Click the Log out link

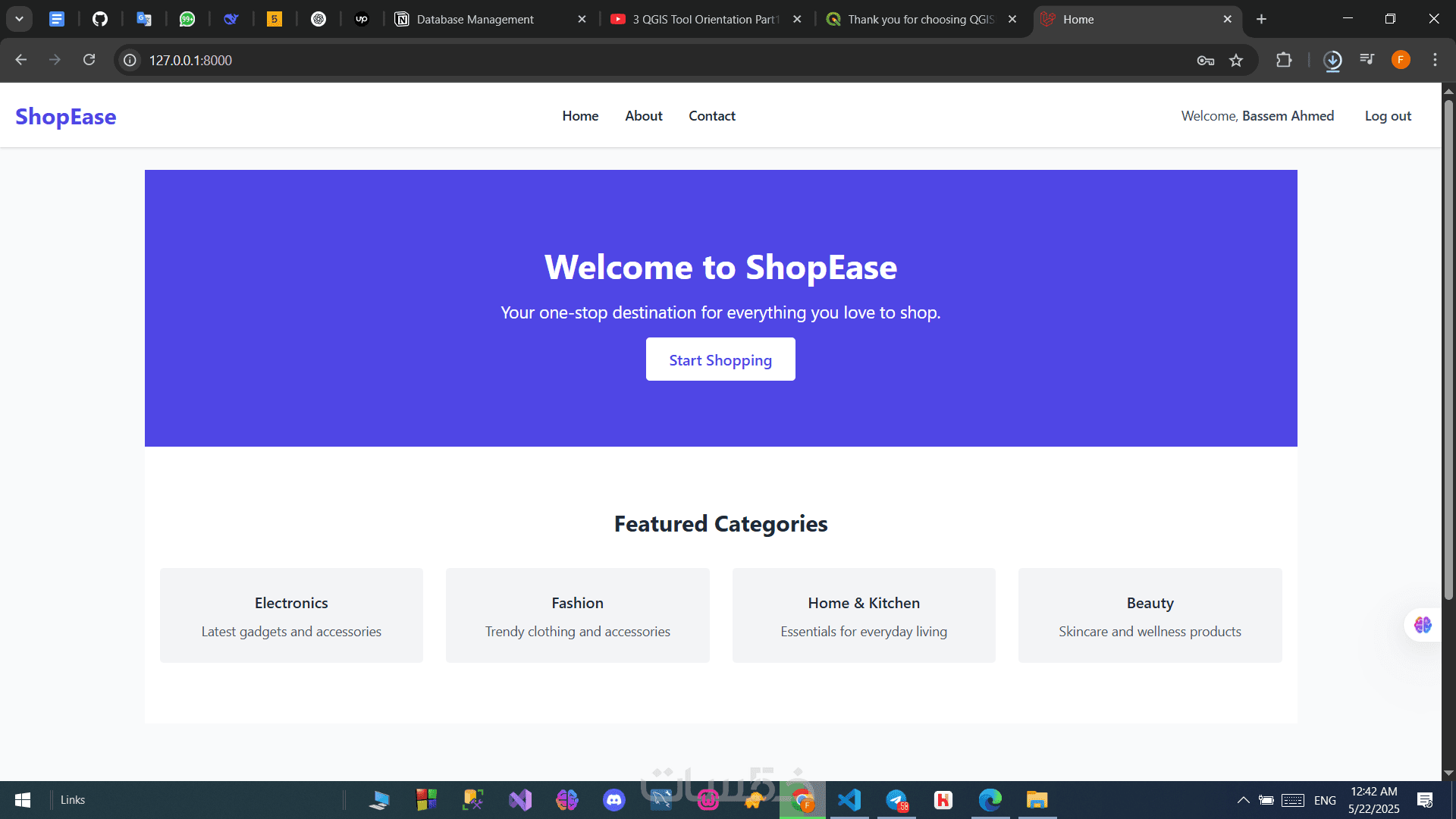click(1388, 116)
